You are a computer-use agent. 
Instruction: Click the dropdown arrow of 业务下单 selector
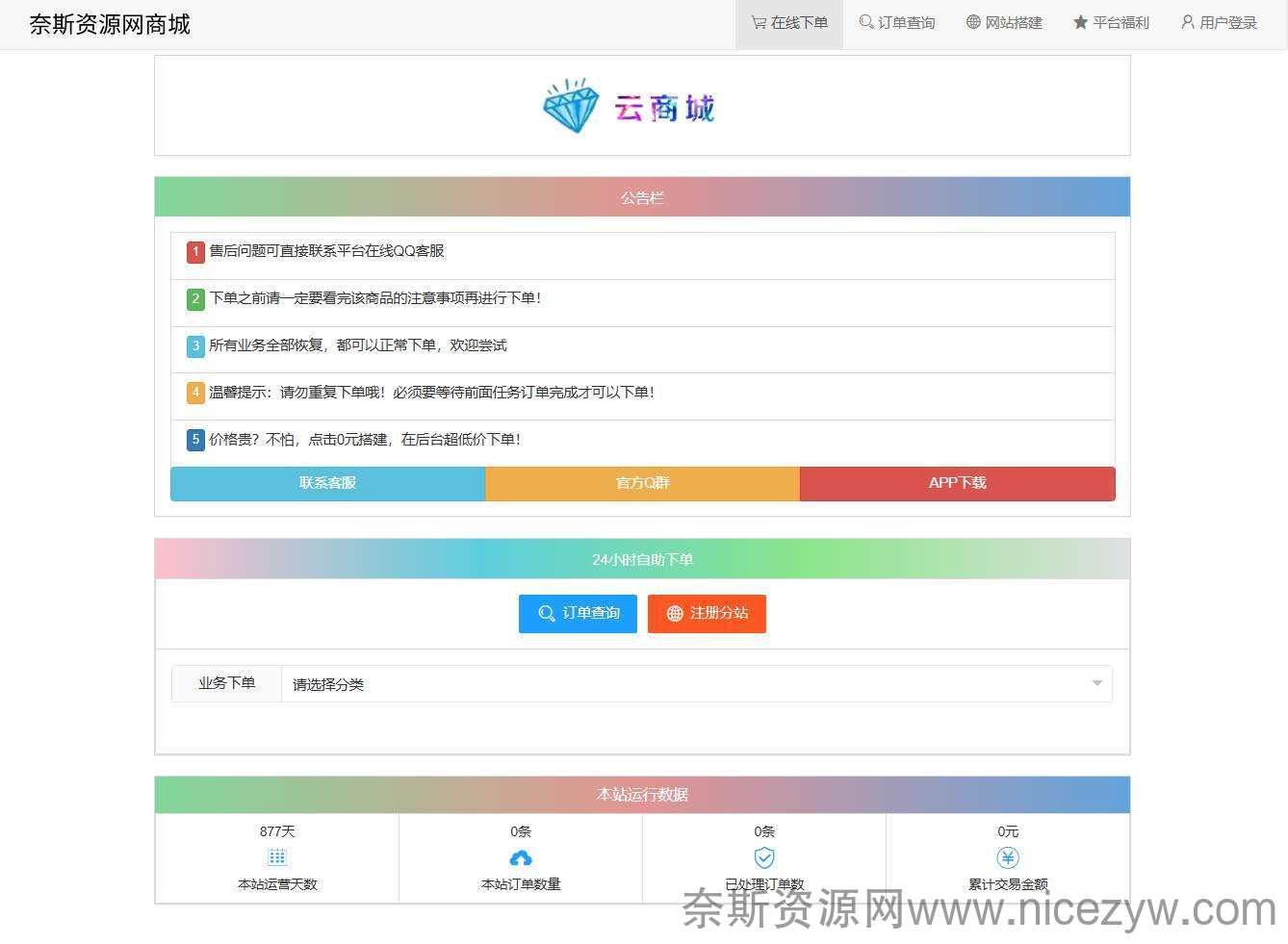pyautogui.click(x=1096, y=684)
